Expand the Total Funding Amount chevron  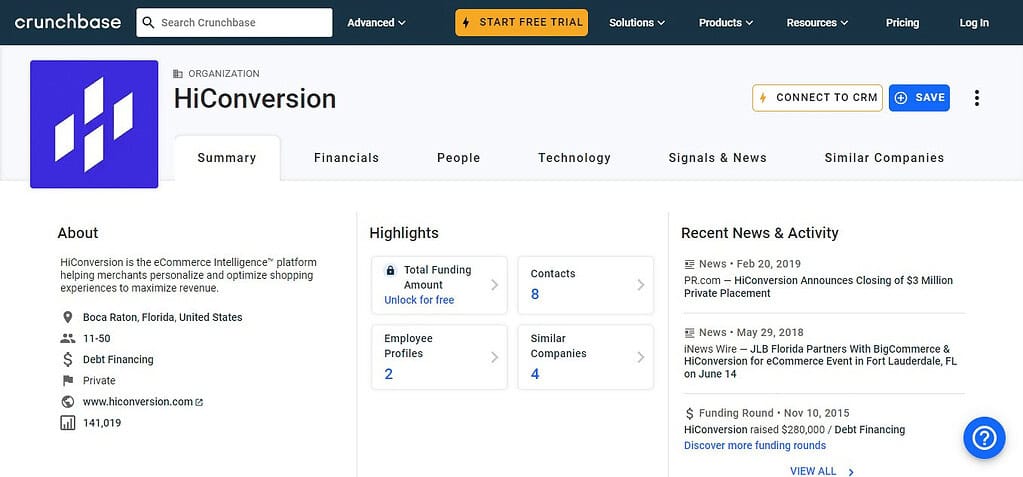[x=495, y=285]
